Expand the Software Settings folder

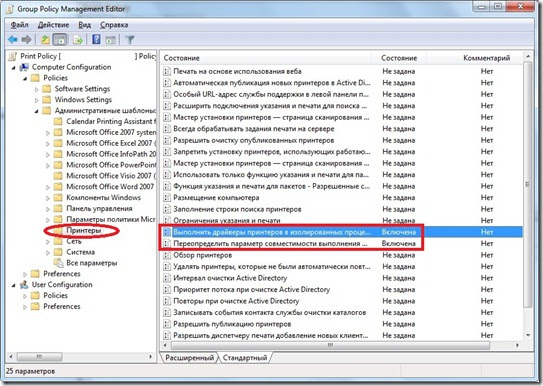click(36, 89)
